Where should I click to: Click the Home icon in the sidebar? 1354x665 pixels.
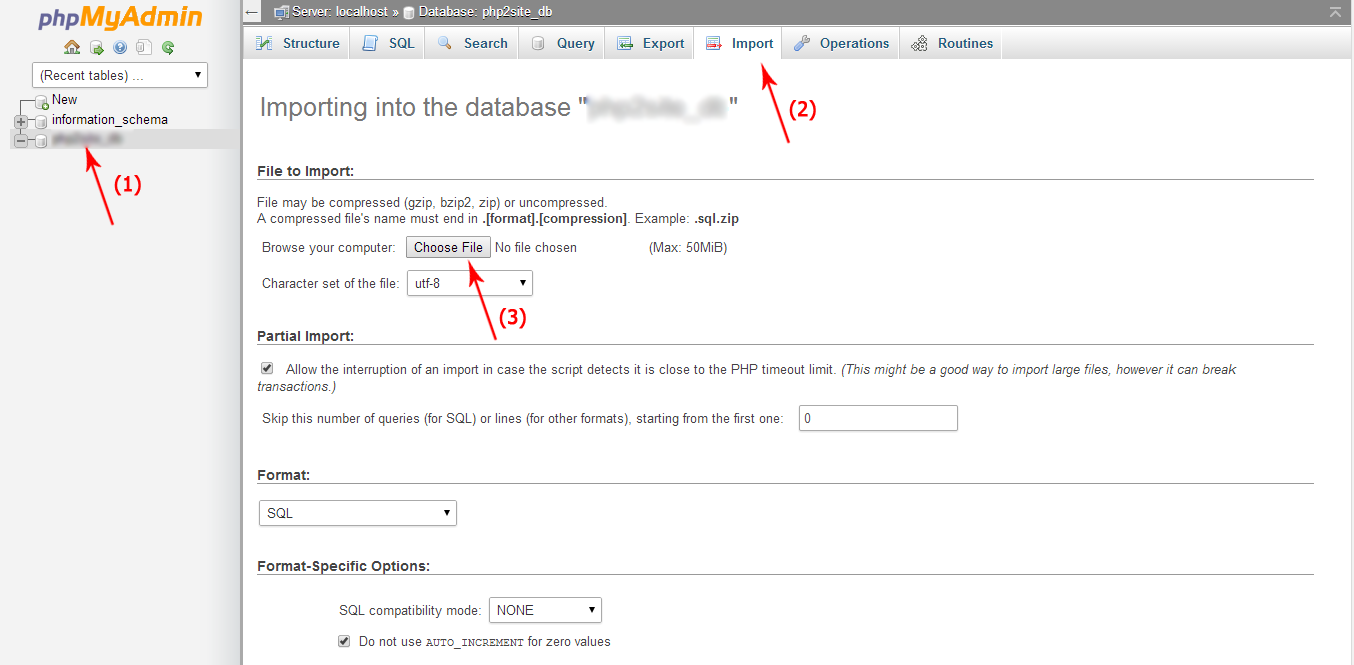coord(72,47)
